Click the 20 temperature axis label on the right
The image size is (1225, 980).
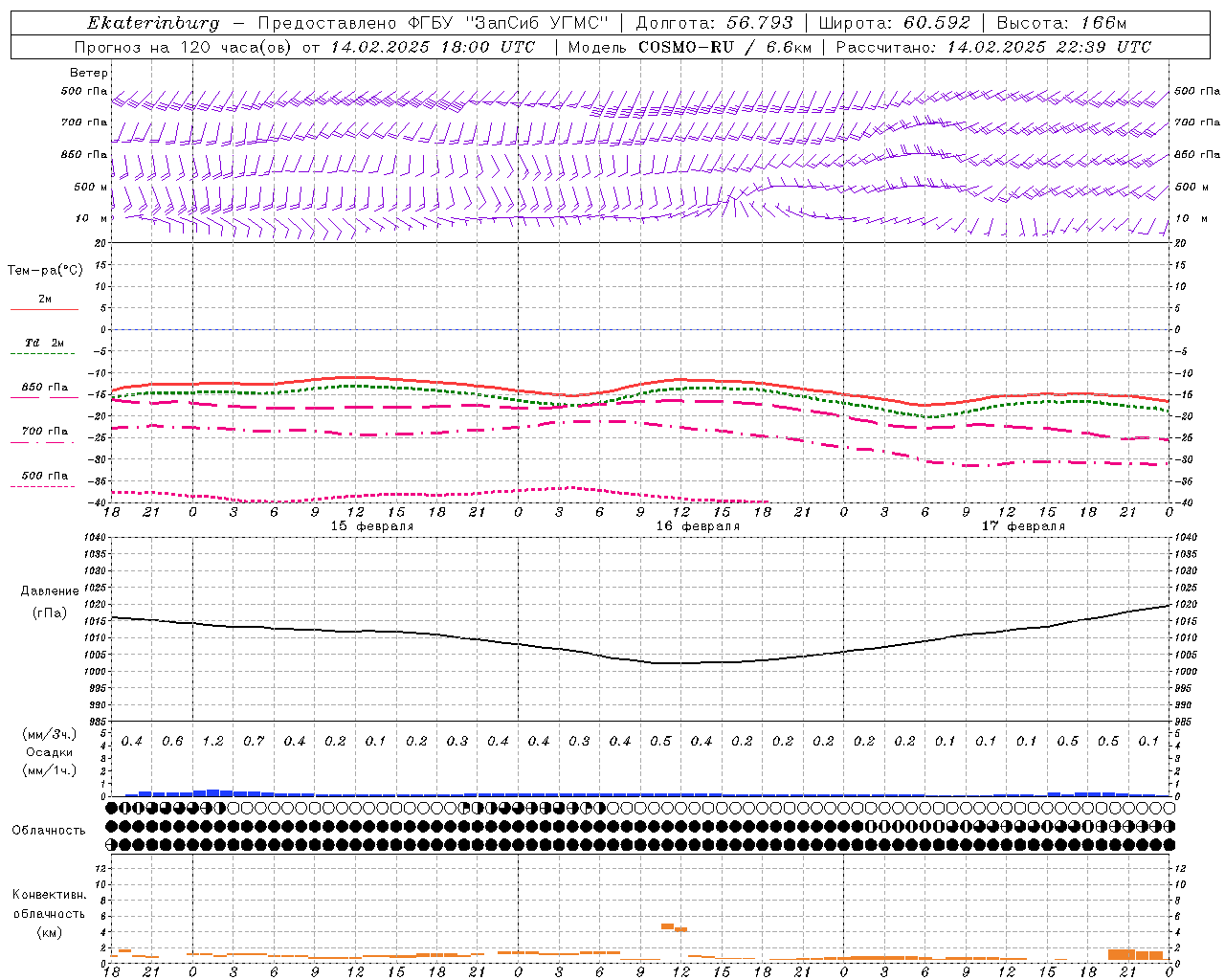coord(1180,243)
